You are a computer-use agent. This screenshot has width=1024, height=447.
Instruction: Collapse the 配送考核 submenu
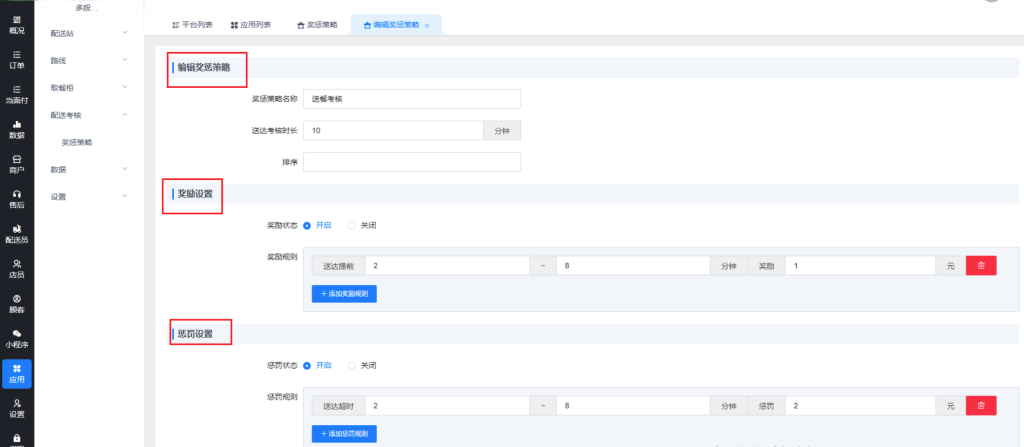point(88,115)
